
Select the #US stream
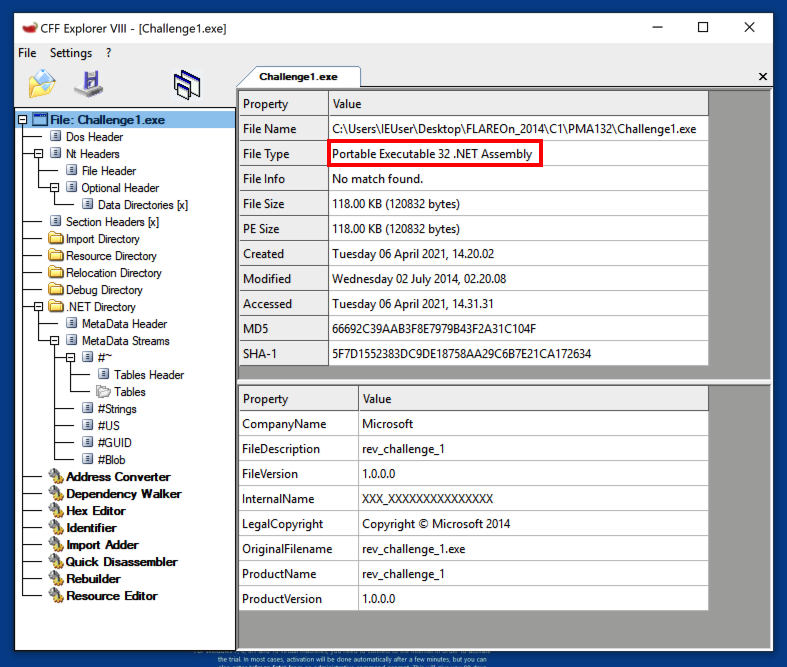108,426
